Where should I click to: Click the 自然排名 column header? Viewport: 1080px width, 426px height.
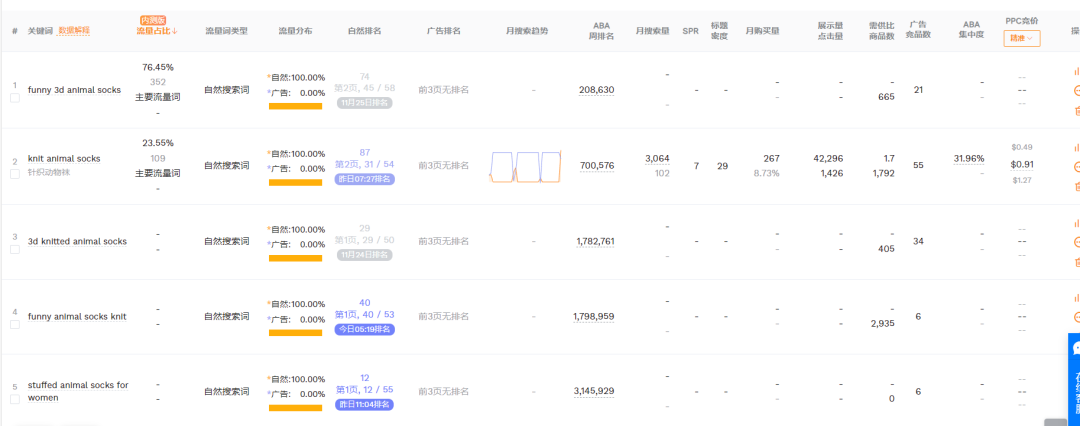364,31
